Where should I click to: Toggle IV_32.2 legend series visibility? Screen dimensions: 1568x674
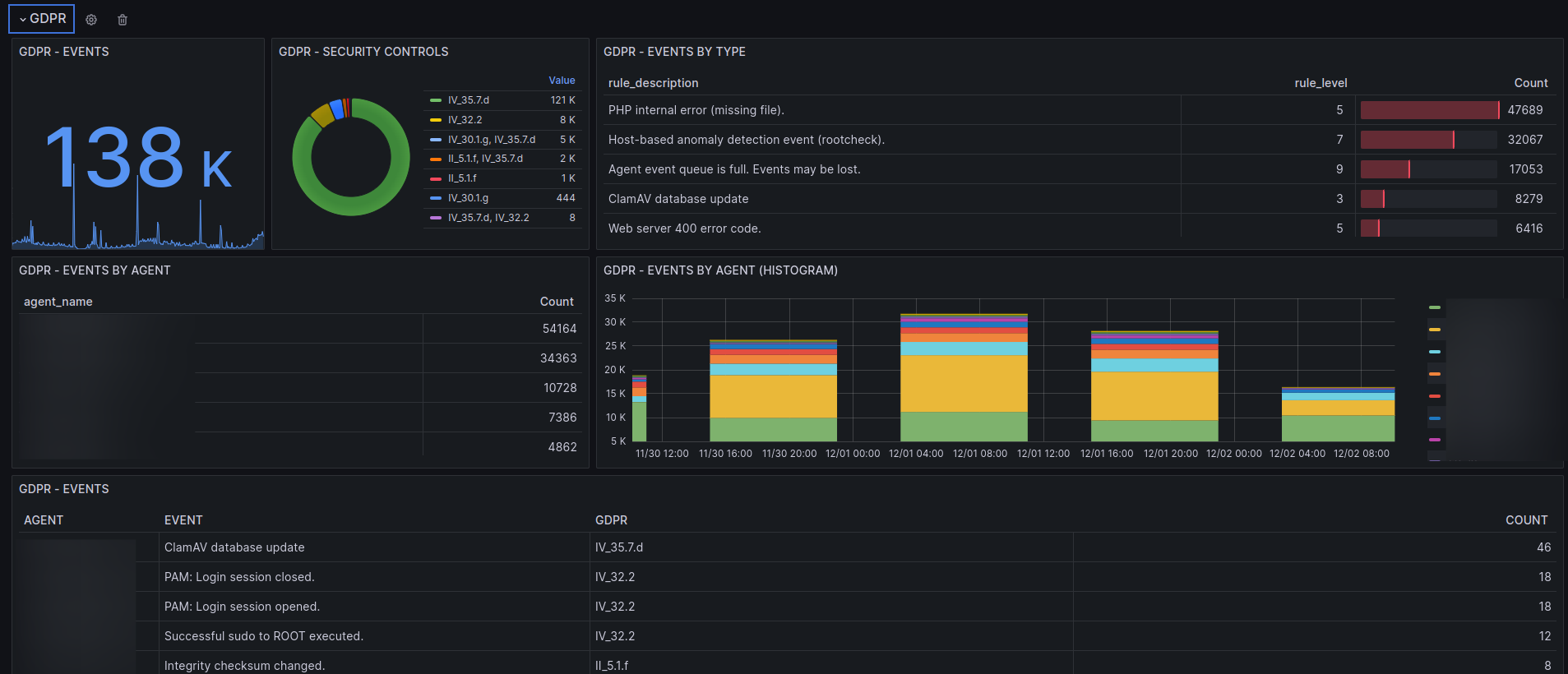(x=465, y=120)
